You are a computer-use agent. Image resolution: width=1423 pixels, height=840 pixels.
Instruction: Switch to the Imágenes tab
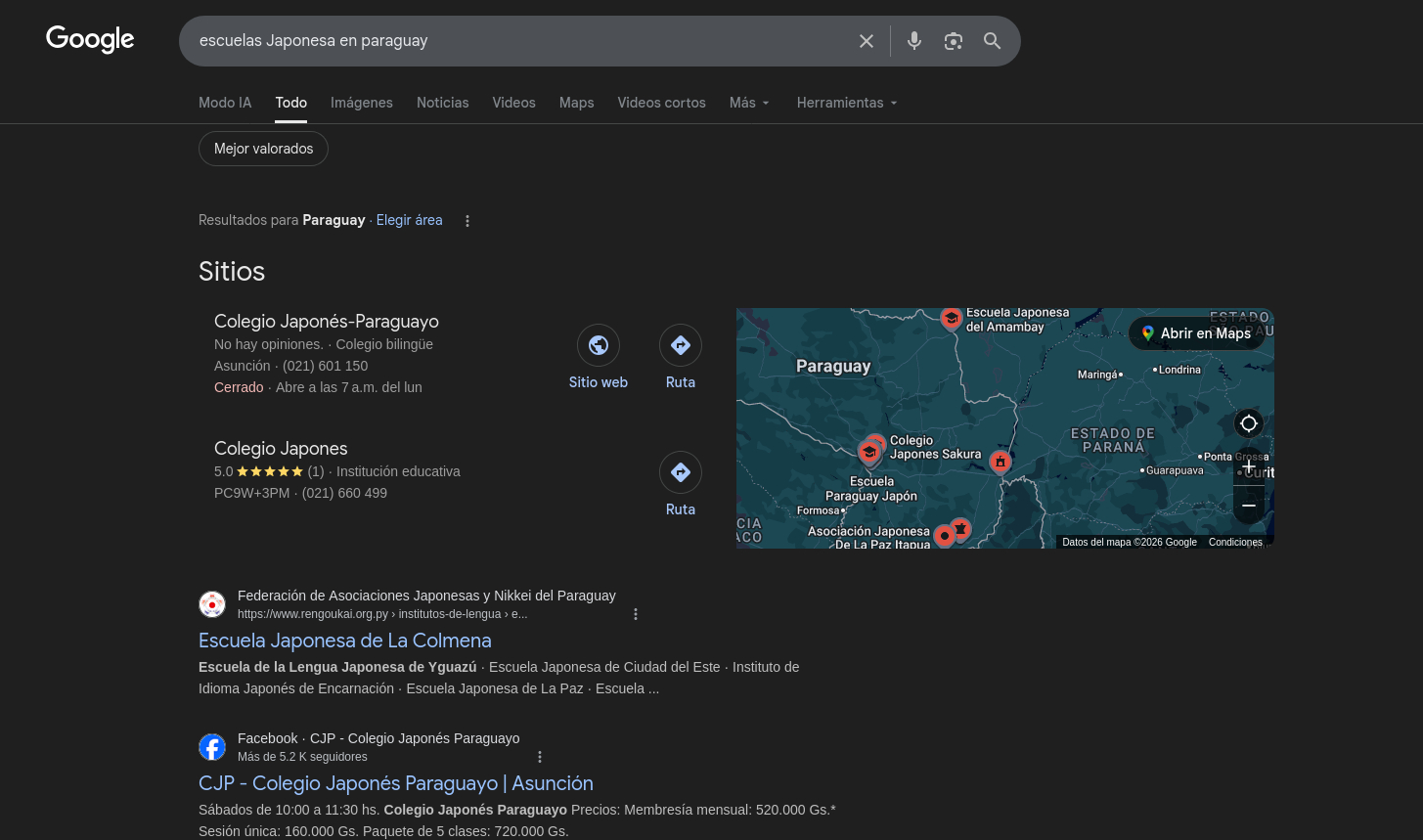tap(361, 103)
